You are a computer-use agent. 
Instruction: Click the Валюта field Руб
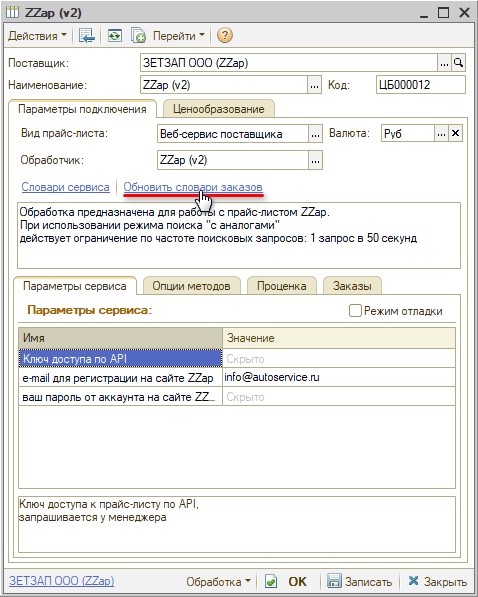(408, 134)
